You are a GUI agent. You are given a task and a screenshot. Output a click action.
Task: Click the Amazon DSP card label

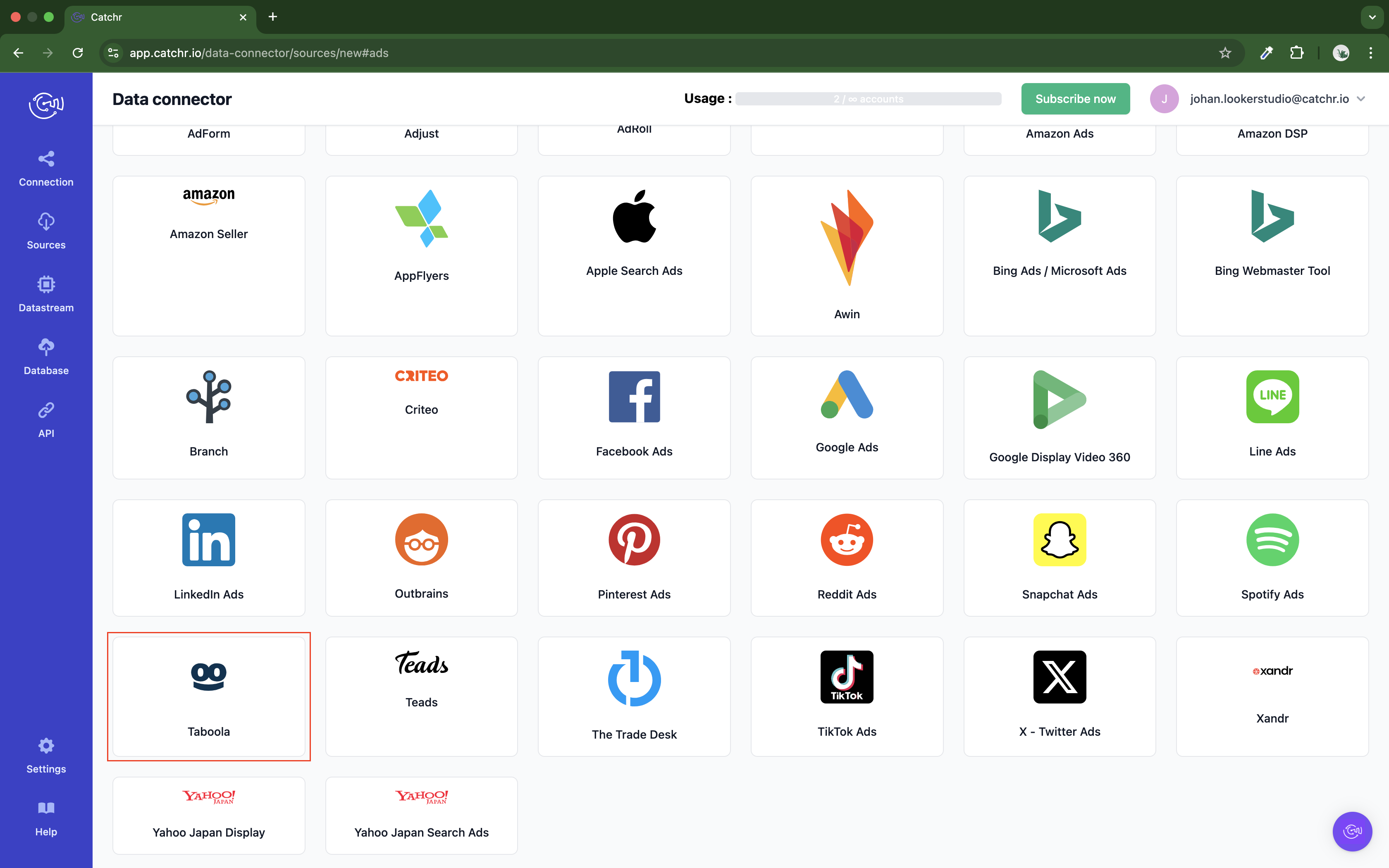click(x=1272, y=133)
